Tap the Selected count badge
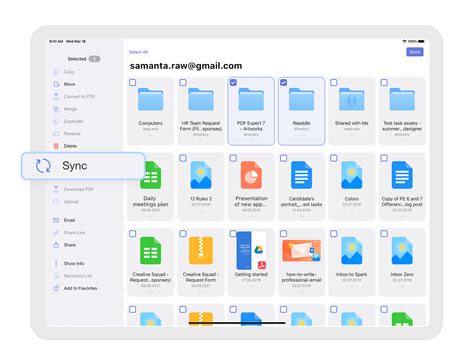474x364 pixels. [94, 59]
